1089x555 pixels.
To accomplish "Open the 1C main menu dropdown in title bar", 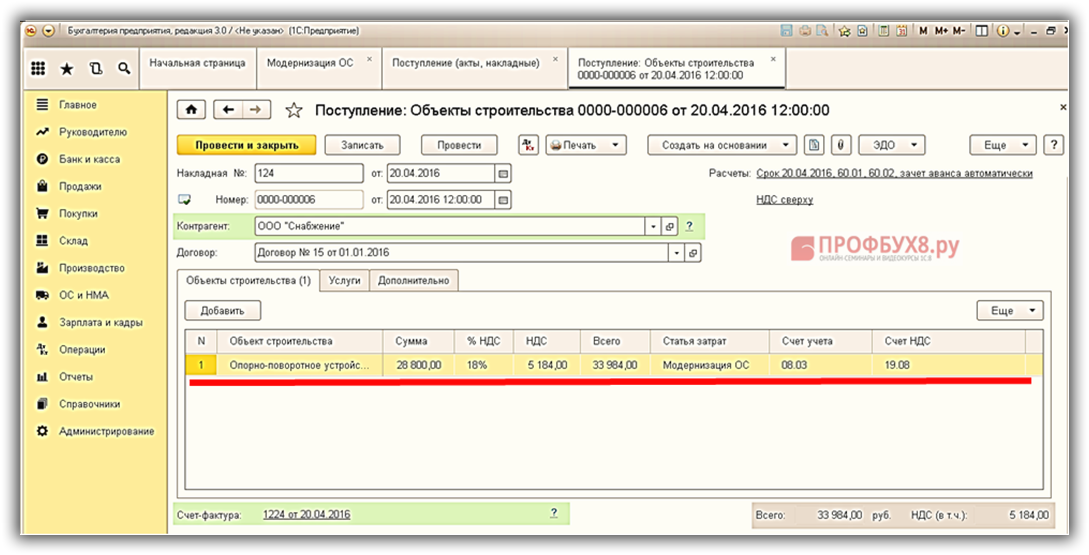I will click(x=48, y=31).
